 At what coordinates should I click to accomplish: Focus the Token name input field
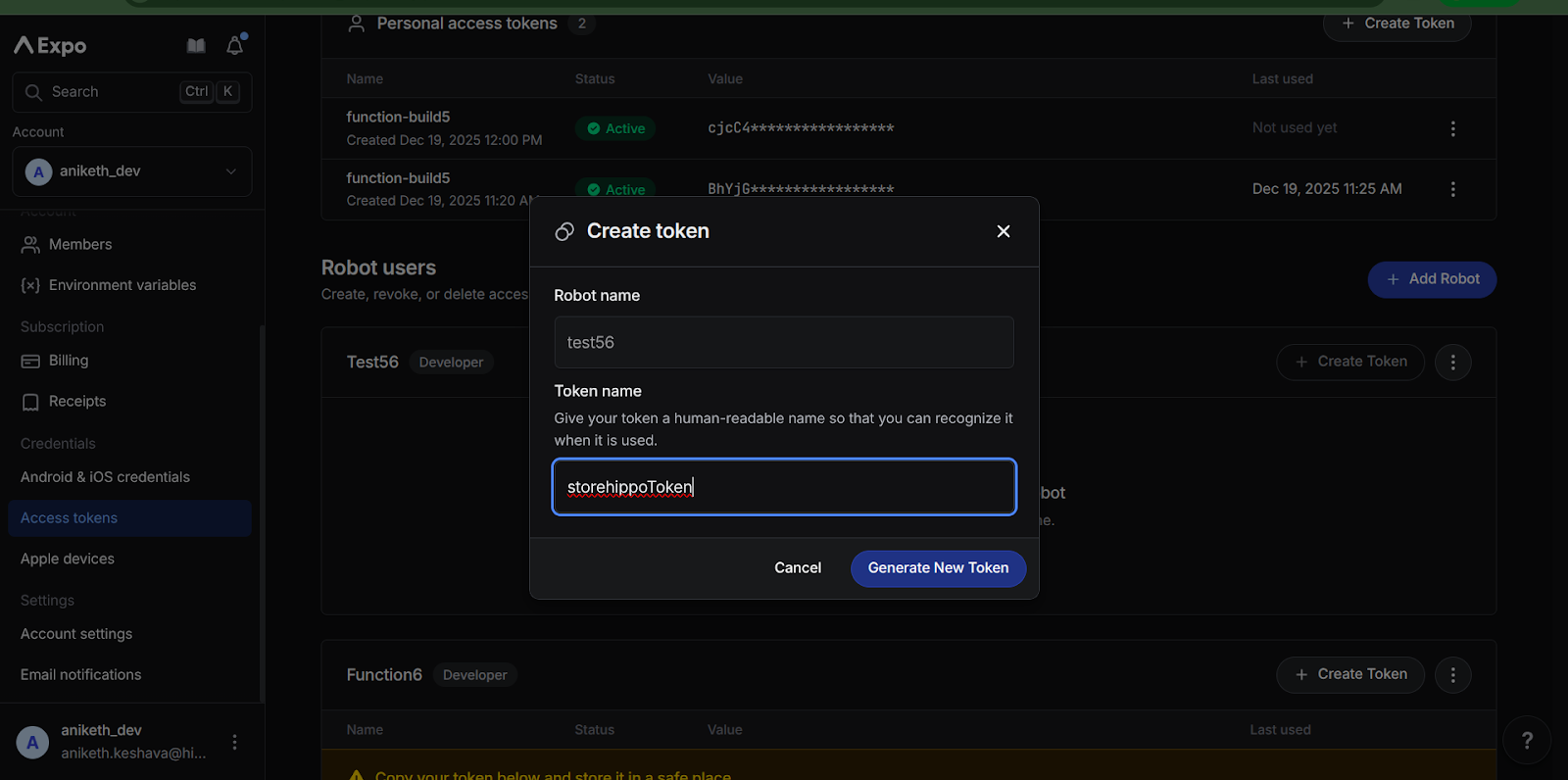coord(784,487)
